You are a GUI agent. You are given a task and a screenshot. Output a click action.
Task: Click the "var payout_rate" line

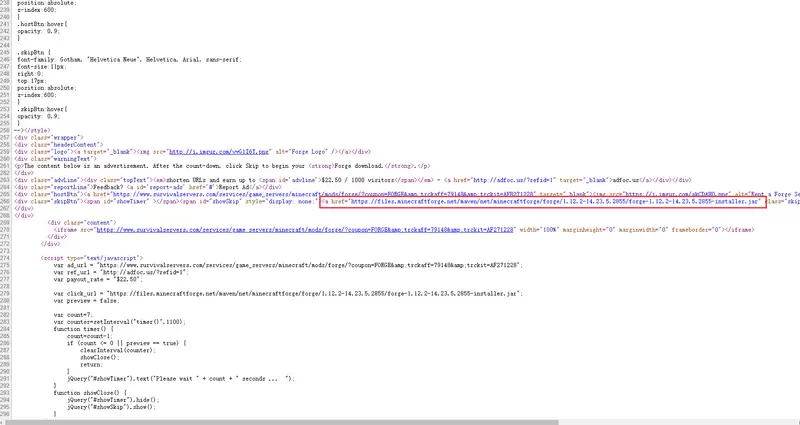pyautogui.click(x=98, y=280)
